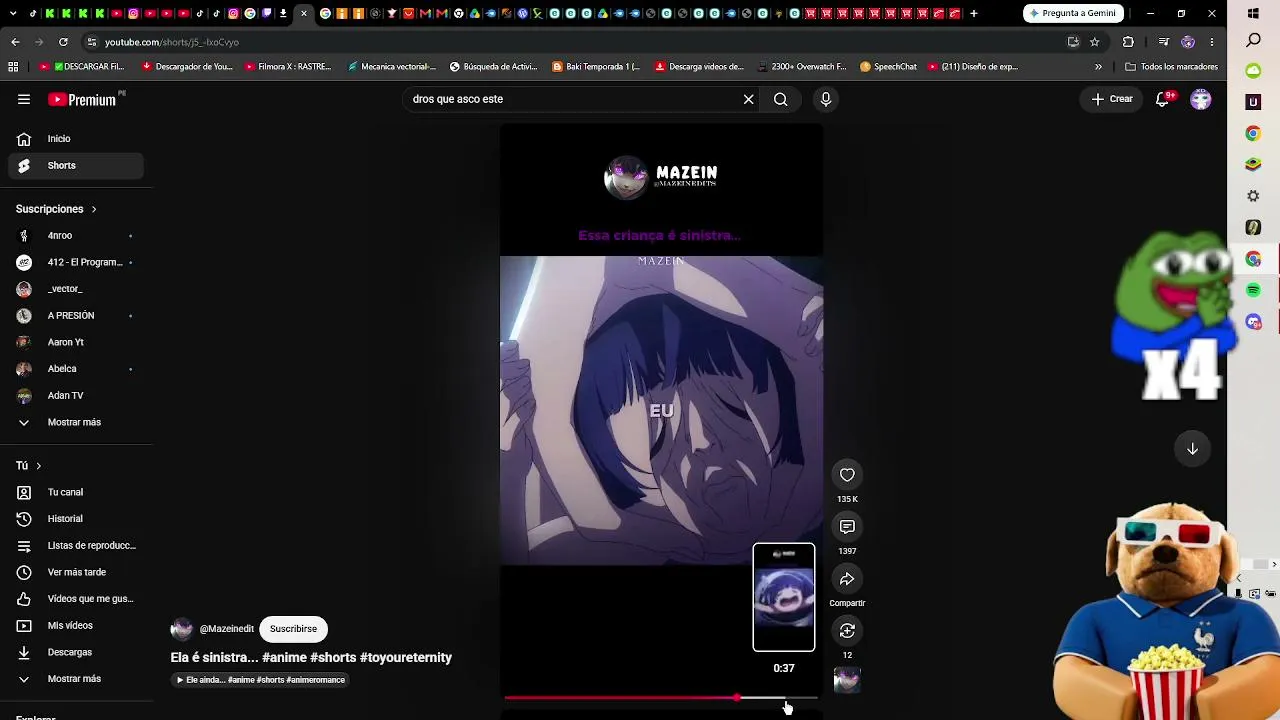This screenshot has width=1280, height=720.
Task: Open the Adan TV channel
Action: [76, 396]
